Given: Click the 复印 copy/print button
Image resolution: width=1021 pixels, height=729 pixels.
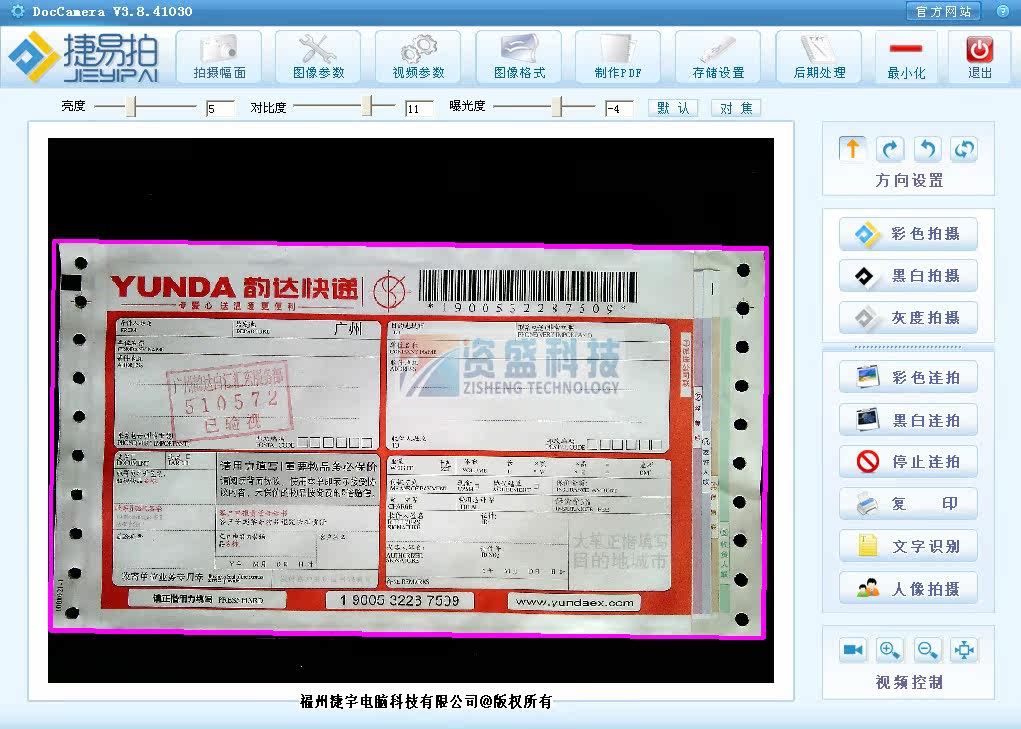Looking at the screenshot, I should coord(908,503).
